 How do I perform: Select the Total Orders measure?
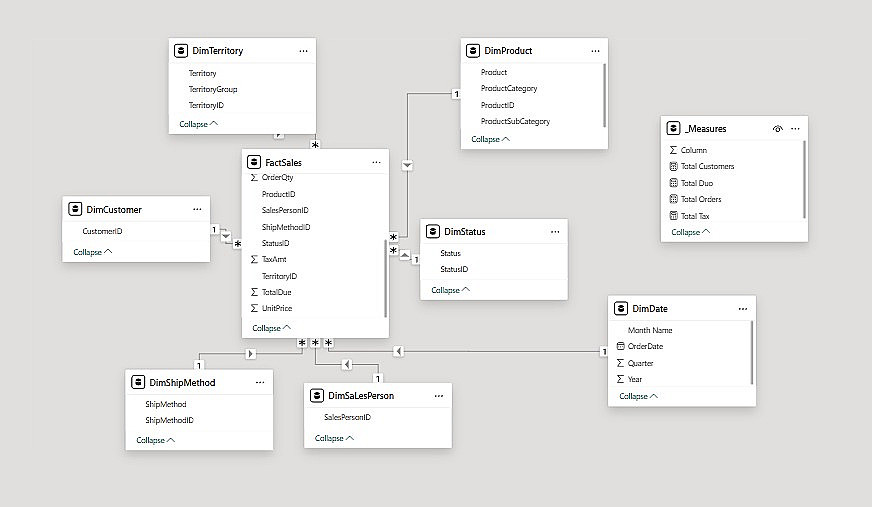(x=701, y=199)
